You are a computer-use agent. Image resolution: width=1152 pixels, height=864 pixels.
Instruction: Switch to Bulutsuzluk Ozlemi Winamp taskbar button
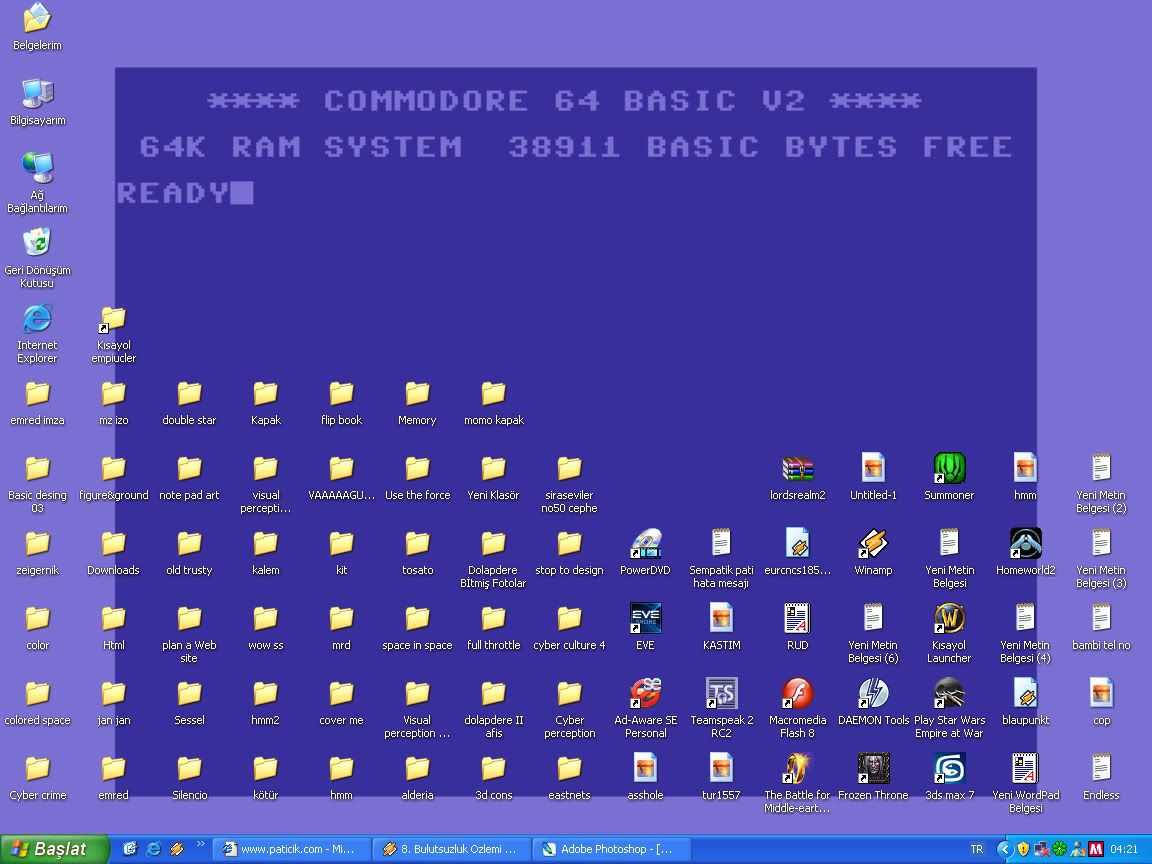click(450, 849)
